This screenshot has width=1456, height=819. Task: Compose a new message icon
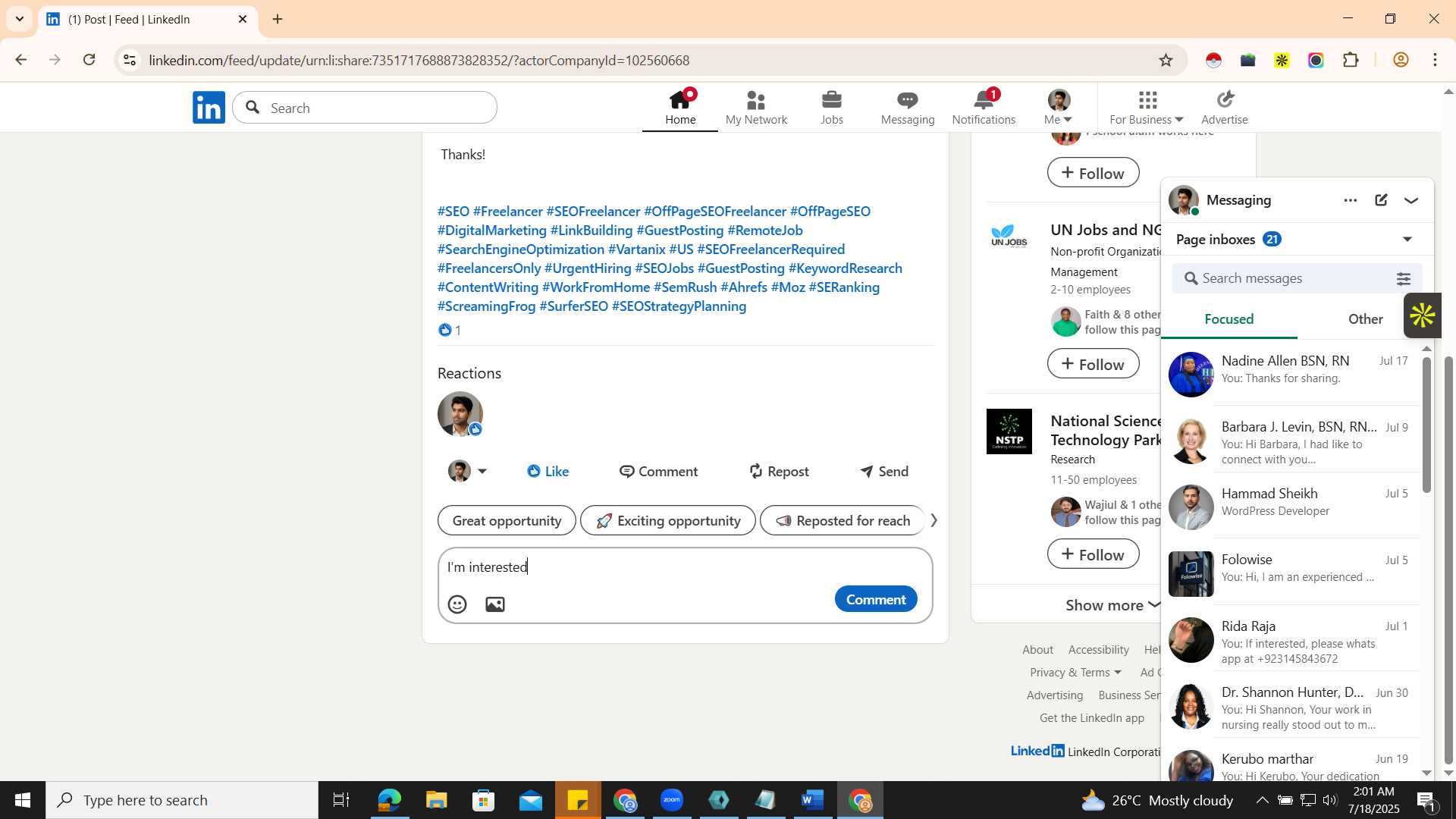(1381, 200)
